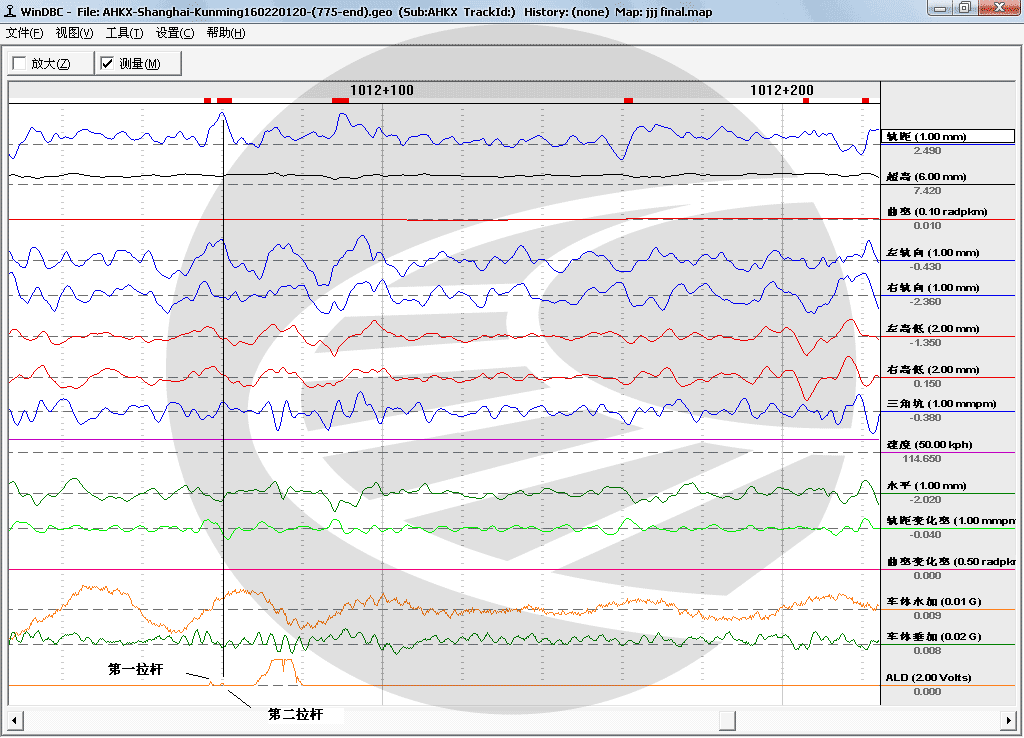Select the 水平 (1.00 mm) channel label

pyautogui.click(x=926, y=486)
